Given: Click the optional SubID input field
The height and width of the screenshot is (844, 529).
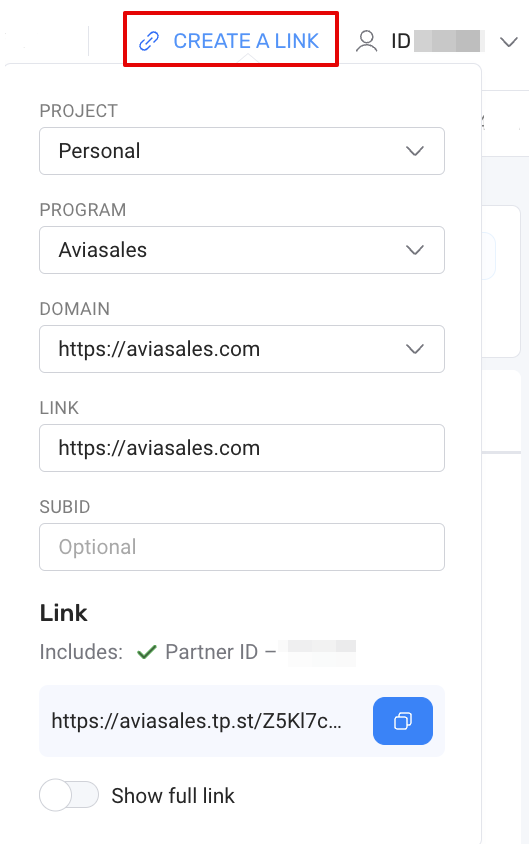Looking at the screenshot, I should click(242, 547).
